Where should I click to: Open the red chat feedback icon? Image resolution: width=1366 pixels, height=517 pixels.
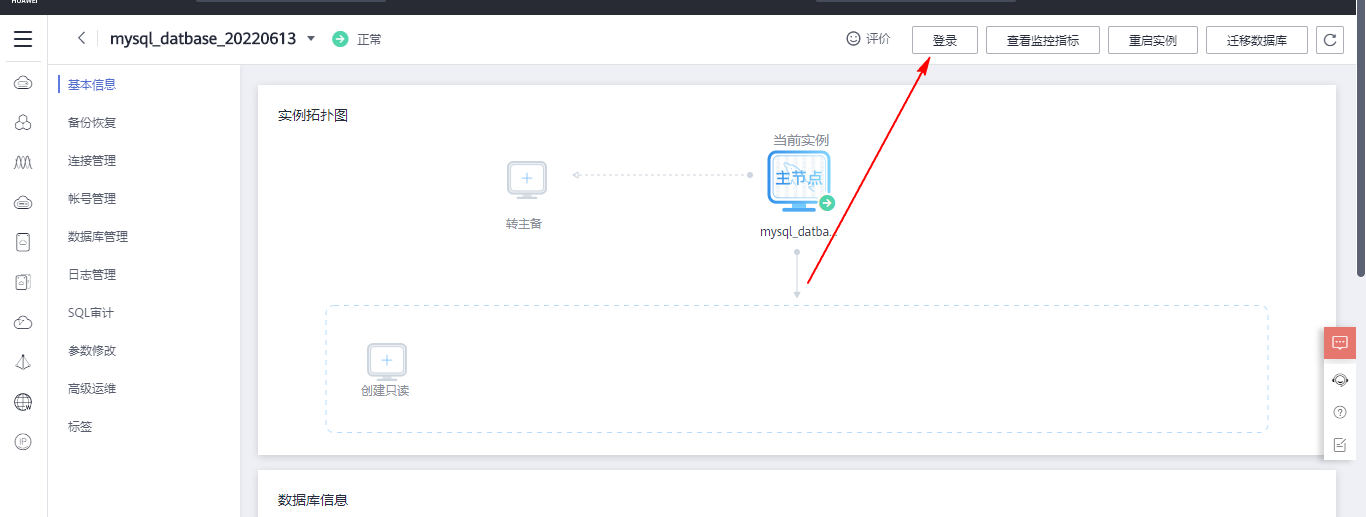[1340, 342]
